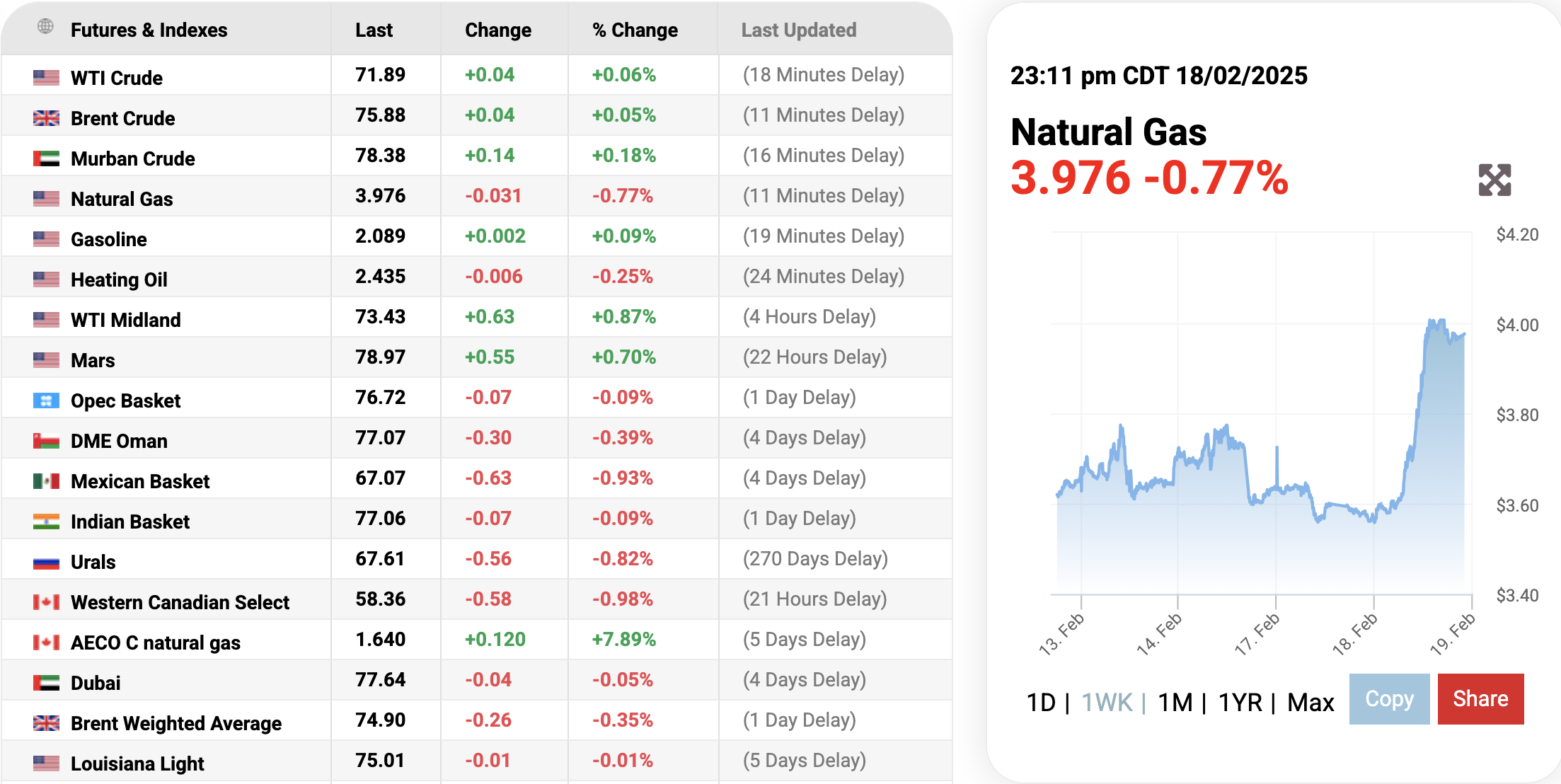Click the Canadian flag beside Western Canadian Select

(x=46, y=602)
